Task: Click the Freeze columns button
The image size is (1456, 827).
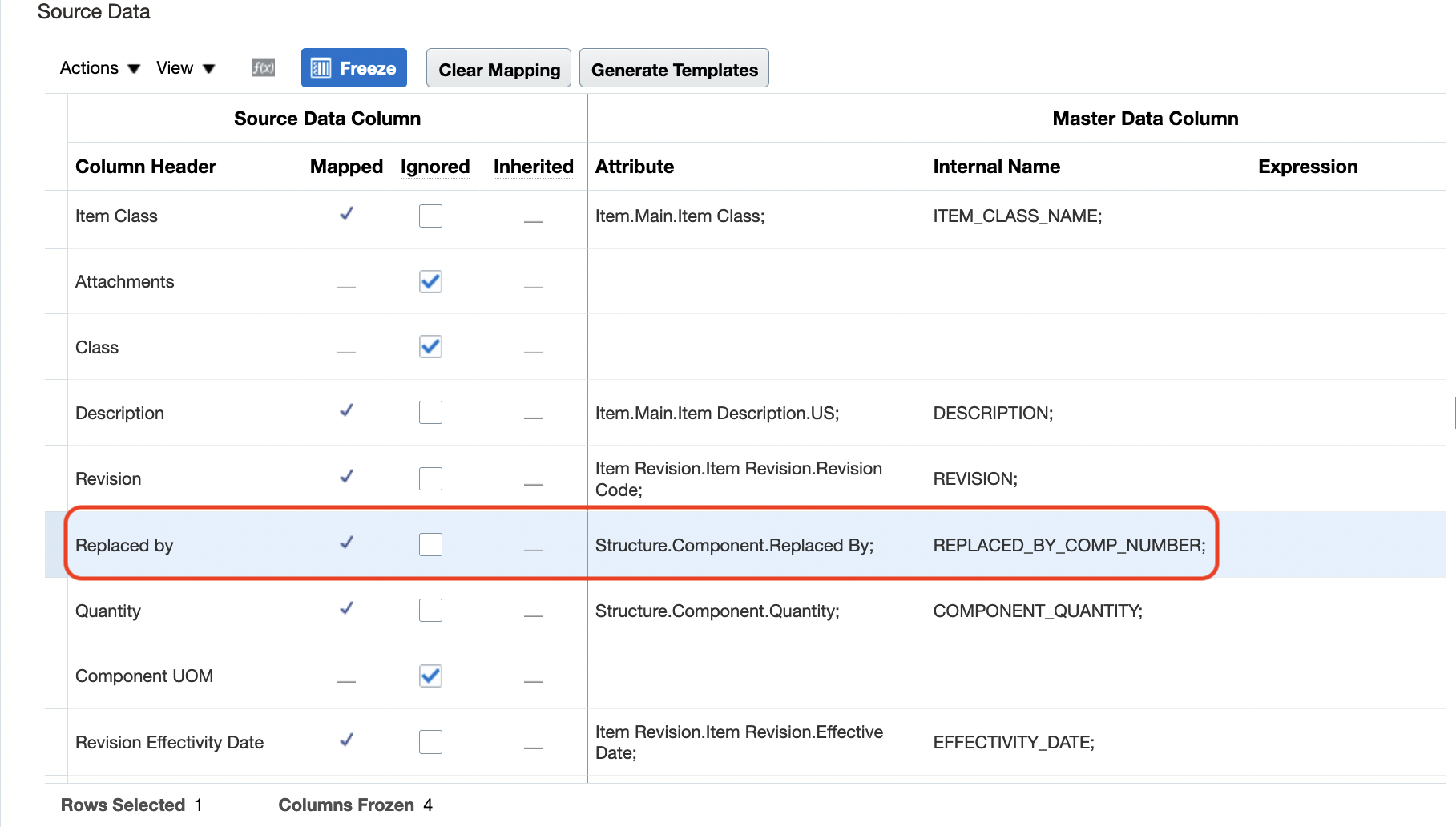Action: 354,68
